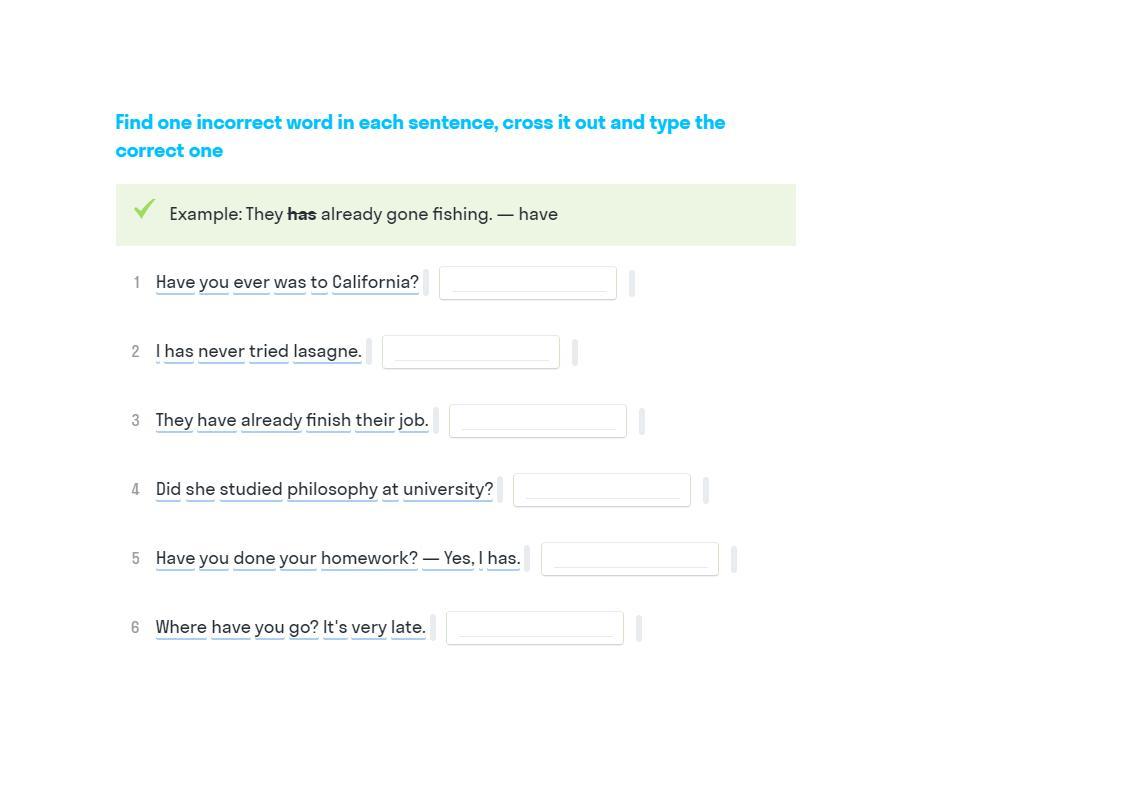1122x793 pixels.
Task: Click the word "homework?" in sentence 5
Action: [369, 558]
